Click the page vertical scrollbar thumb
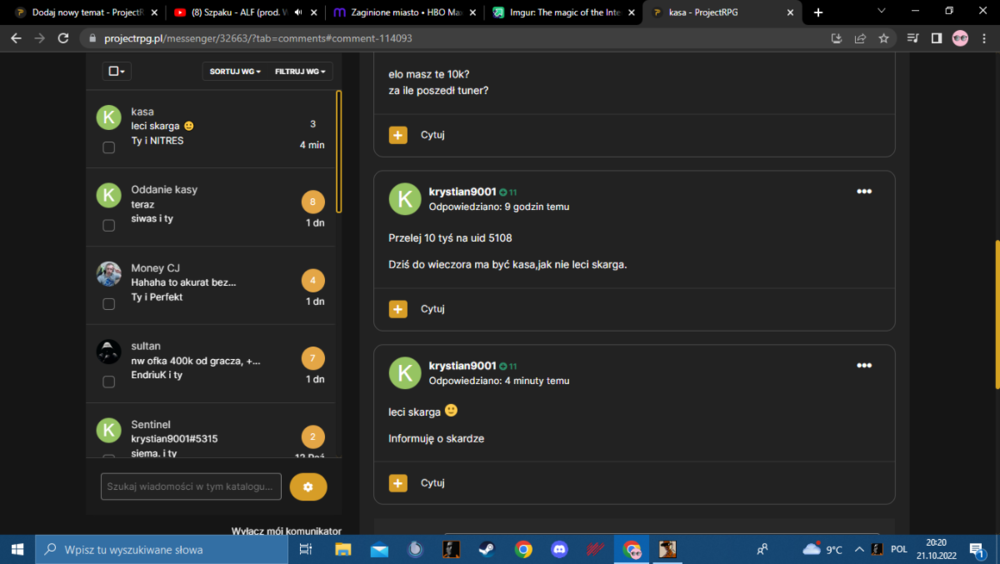1000x564 pixels. tap(997, 315)
